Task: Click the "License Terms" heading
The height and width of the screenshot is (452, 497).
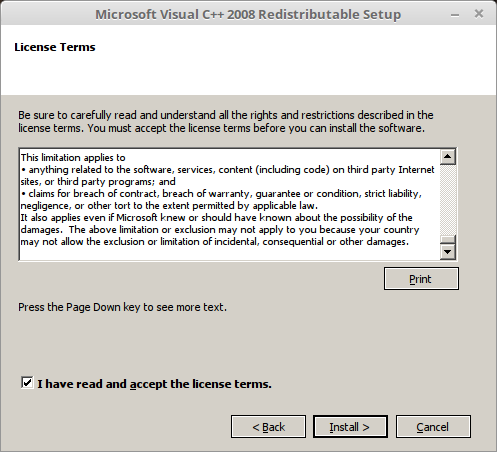Action: (x=55, y=47)
